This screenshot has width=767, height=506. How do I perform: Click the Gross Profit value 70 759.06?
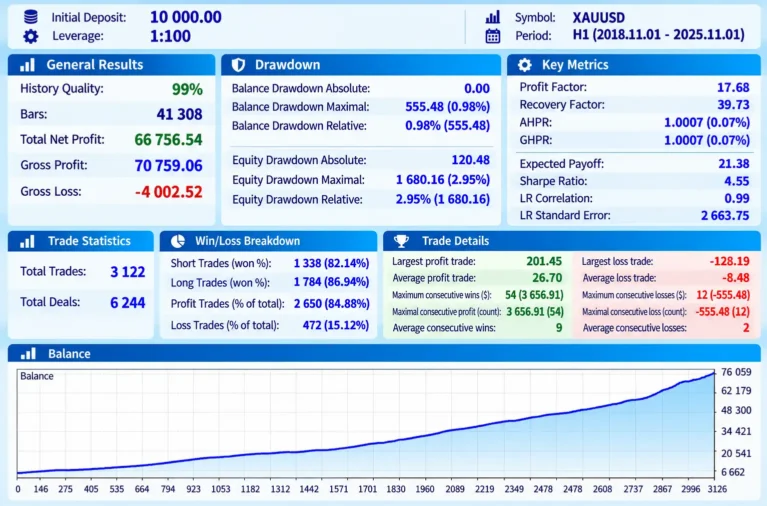[x=168, y=166]
